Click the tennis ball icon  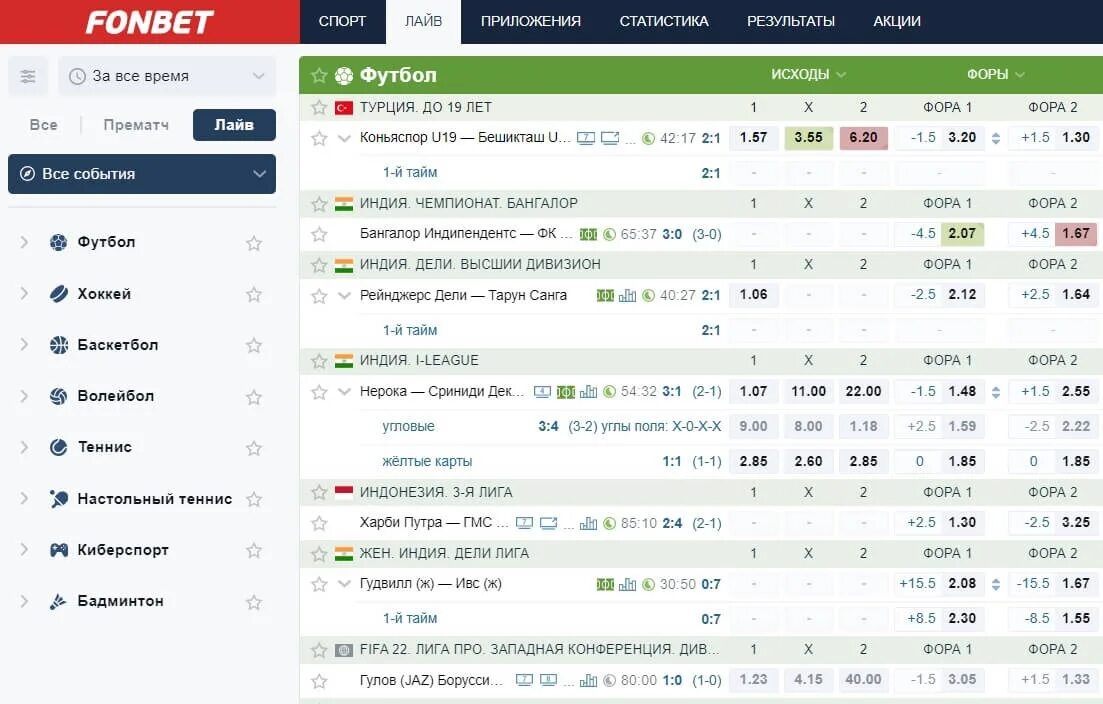[58, 447]
